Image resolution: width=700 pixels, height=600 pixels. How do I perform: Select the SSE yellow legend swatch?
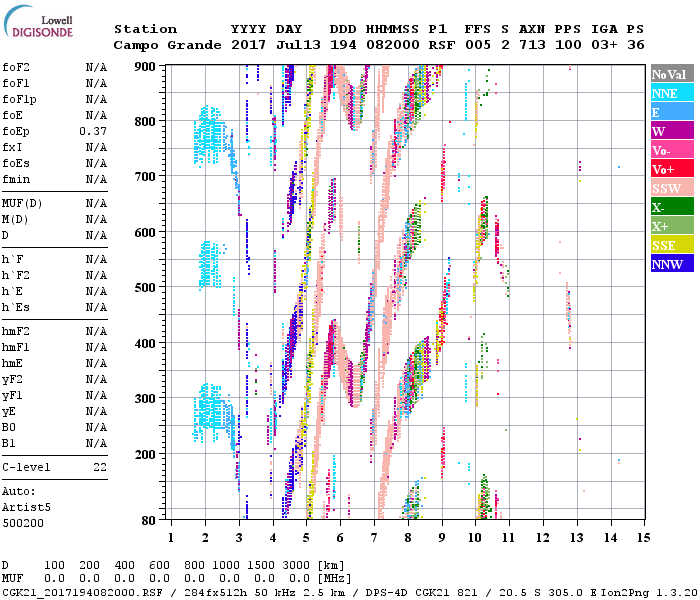(x=672, y=245)
